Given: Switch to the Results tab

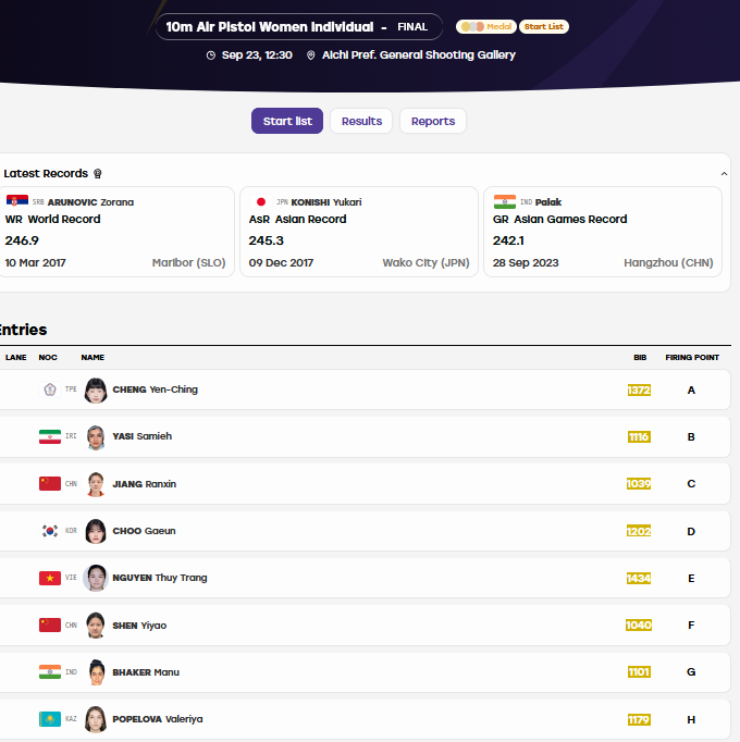Looking at the screenshot, I should [361, 121].
